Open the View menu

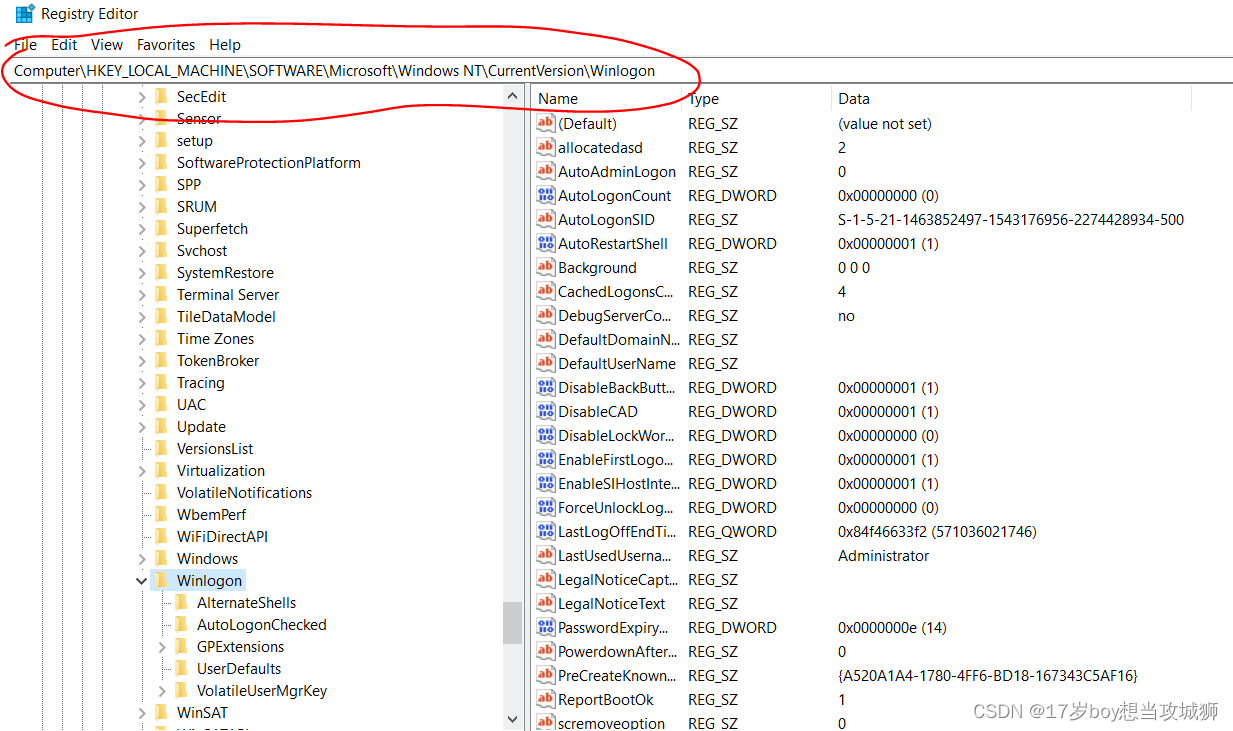click(x=106, y=44)
